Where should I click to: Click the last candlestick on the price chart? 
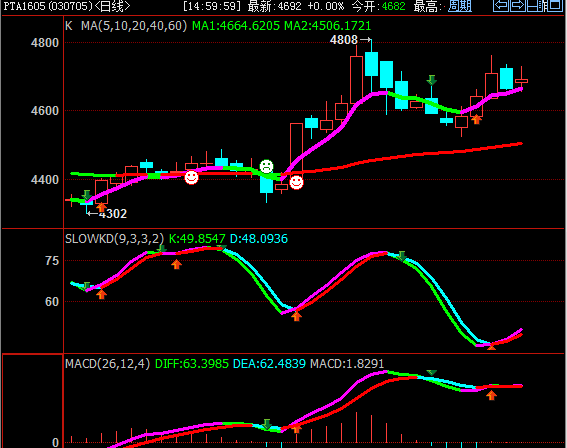[x=521, y=80]
